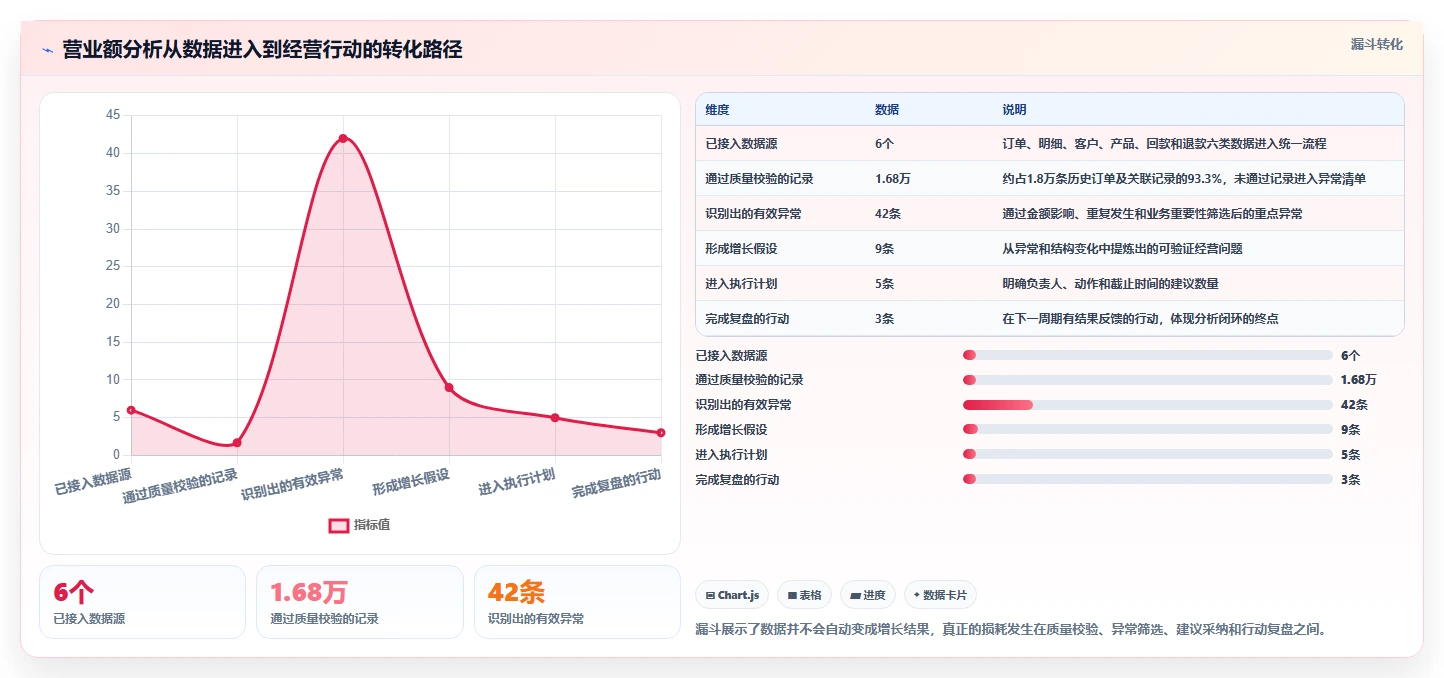Click the 5条 value in the table
The image size is (1444, 678).
coord(884,284)
